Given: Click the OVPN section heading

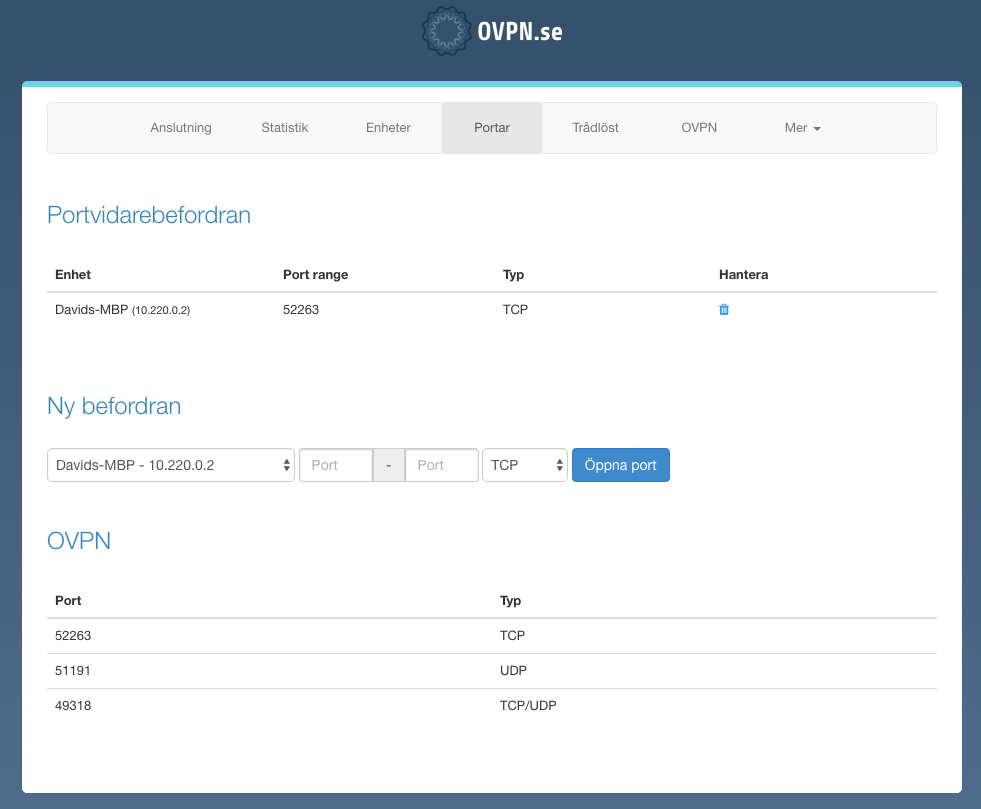Looking at the screenshot, I should tap(79, 541).
